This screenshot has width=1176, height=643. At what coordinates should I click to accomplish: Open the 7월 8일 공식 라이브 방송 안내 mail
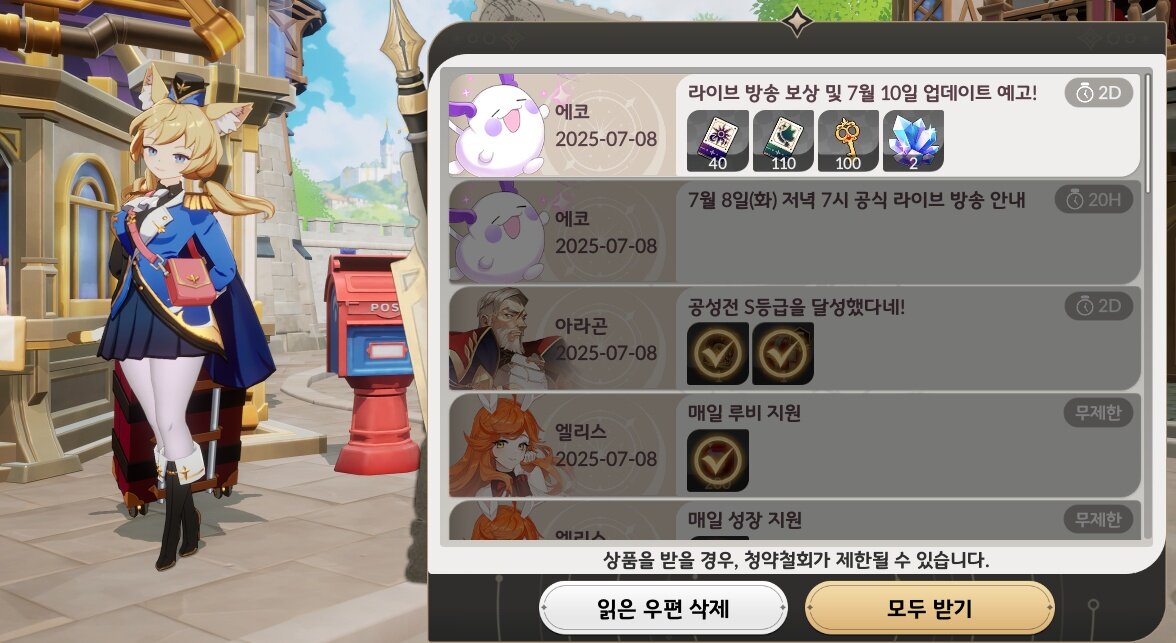795,232
